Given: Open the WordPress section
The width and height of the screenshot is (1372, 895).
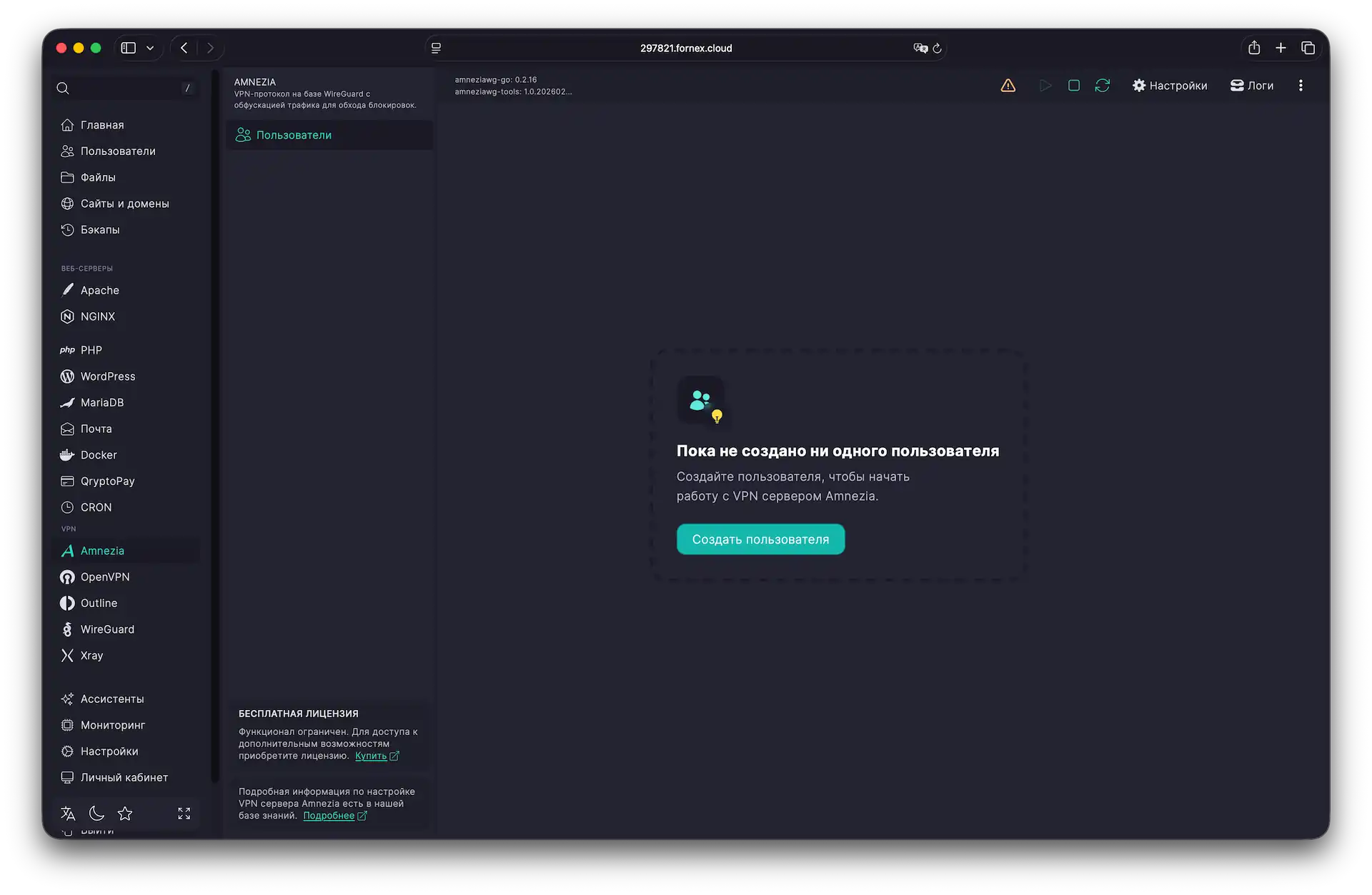Looking at the screenshot, I should 107,376.
